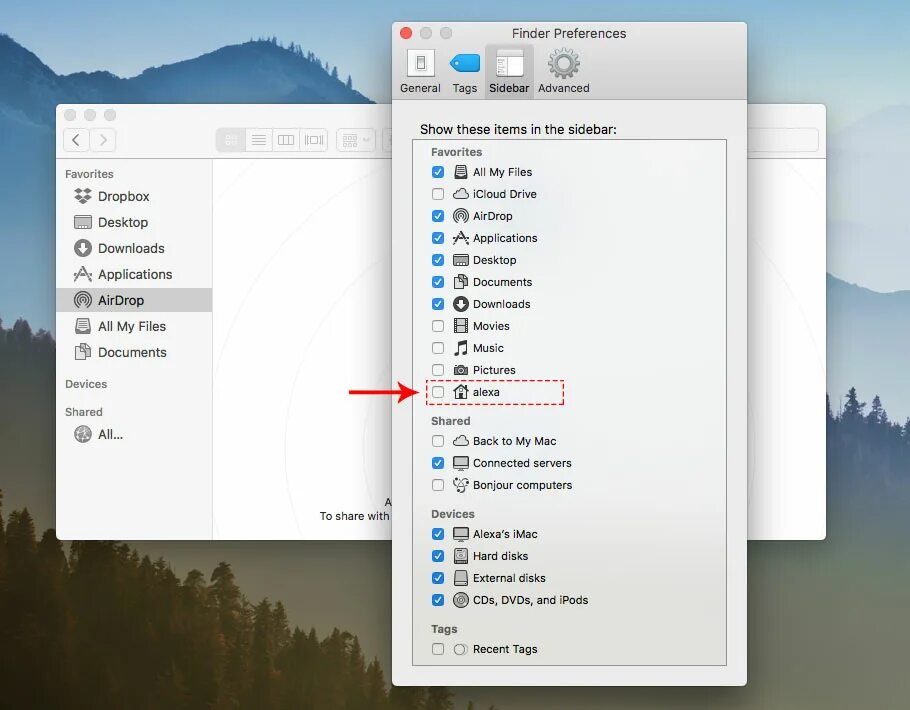Open All… shared items in Finder sidebar
This screenshot has height=710, width=910.
tap(134, 434)
